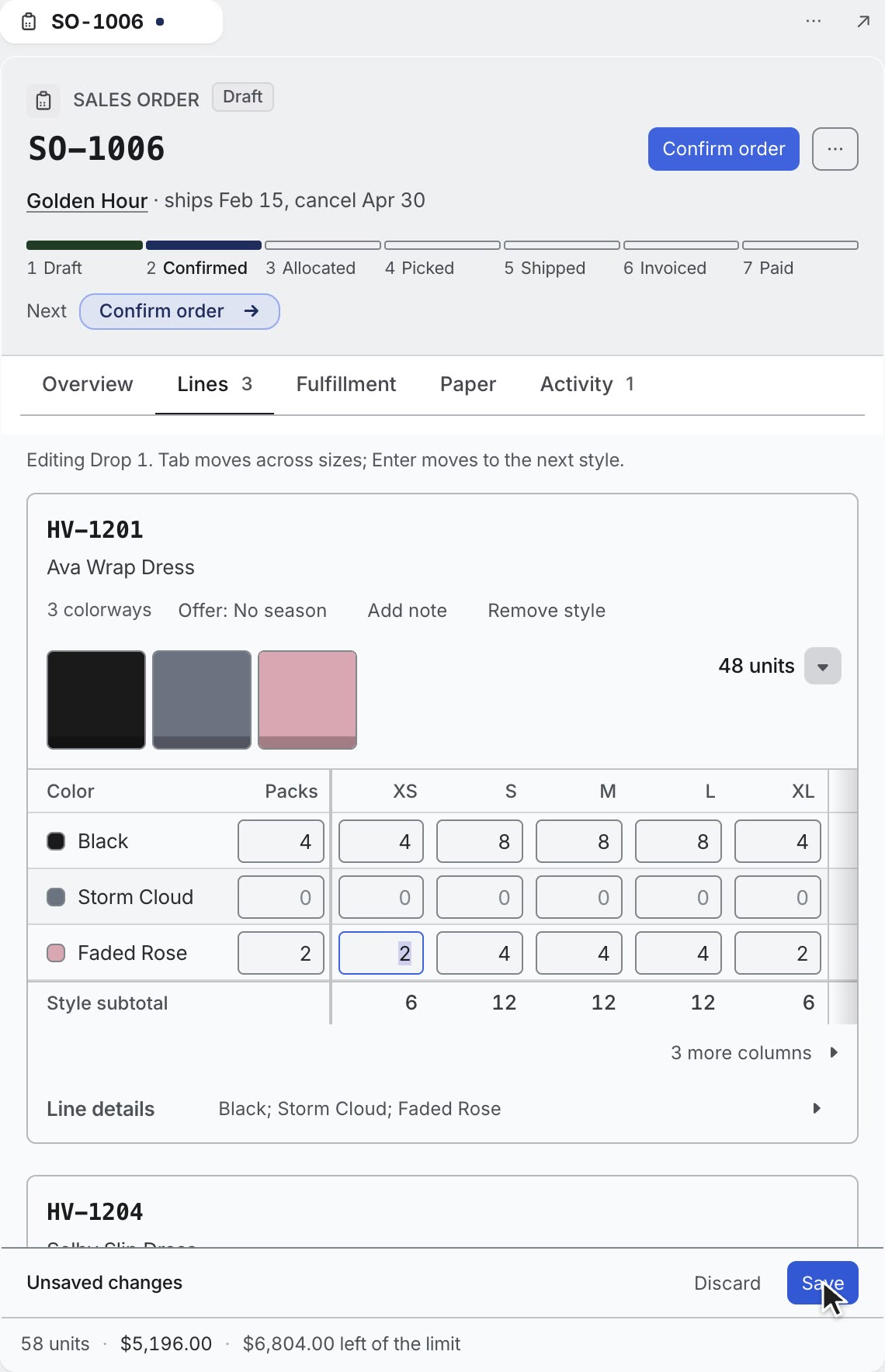This screenshot has height=1372, width=885.
Task: Click the Shipped progress step
Action: 562,259
